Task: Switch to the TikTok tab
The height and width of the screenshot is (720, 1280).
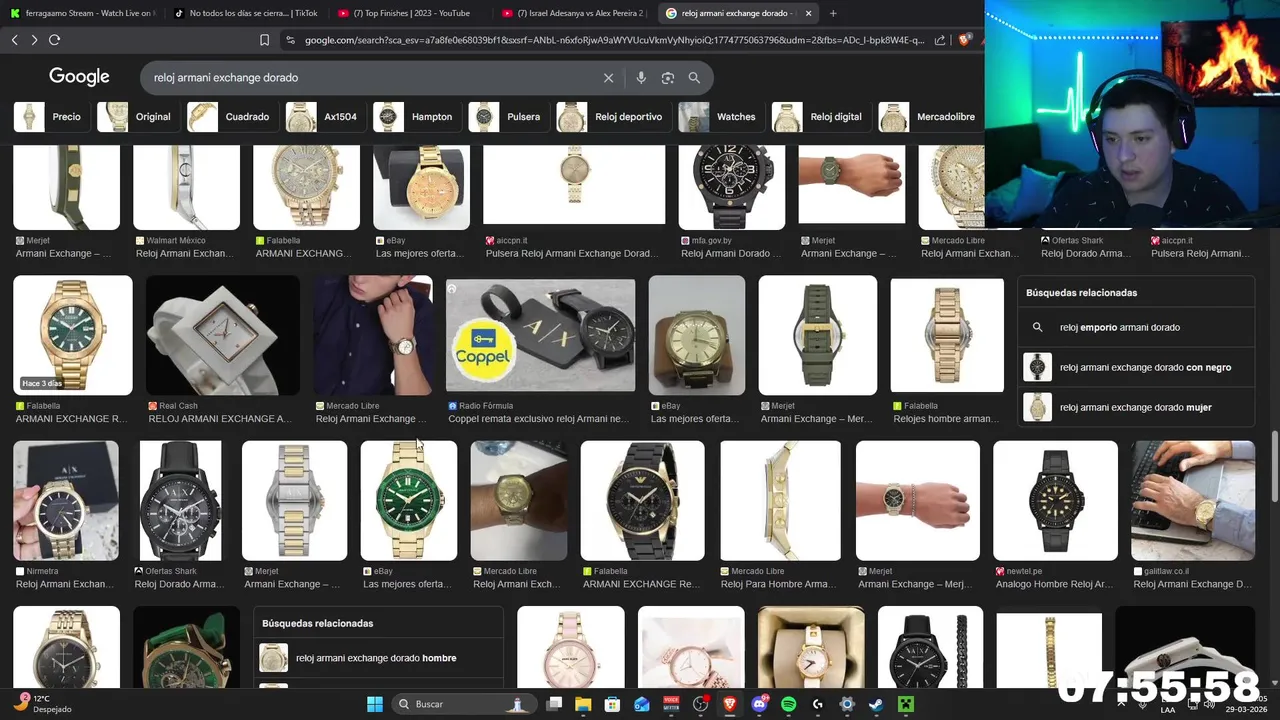Action: pos(245,13)
